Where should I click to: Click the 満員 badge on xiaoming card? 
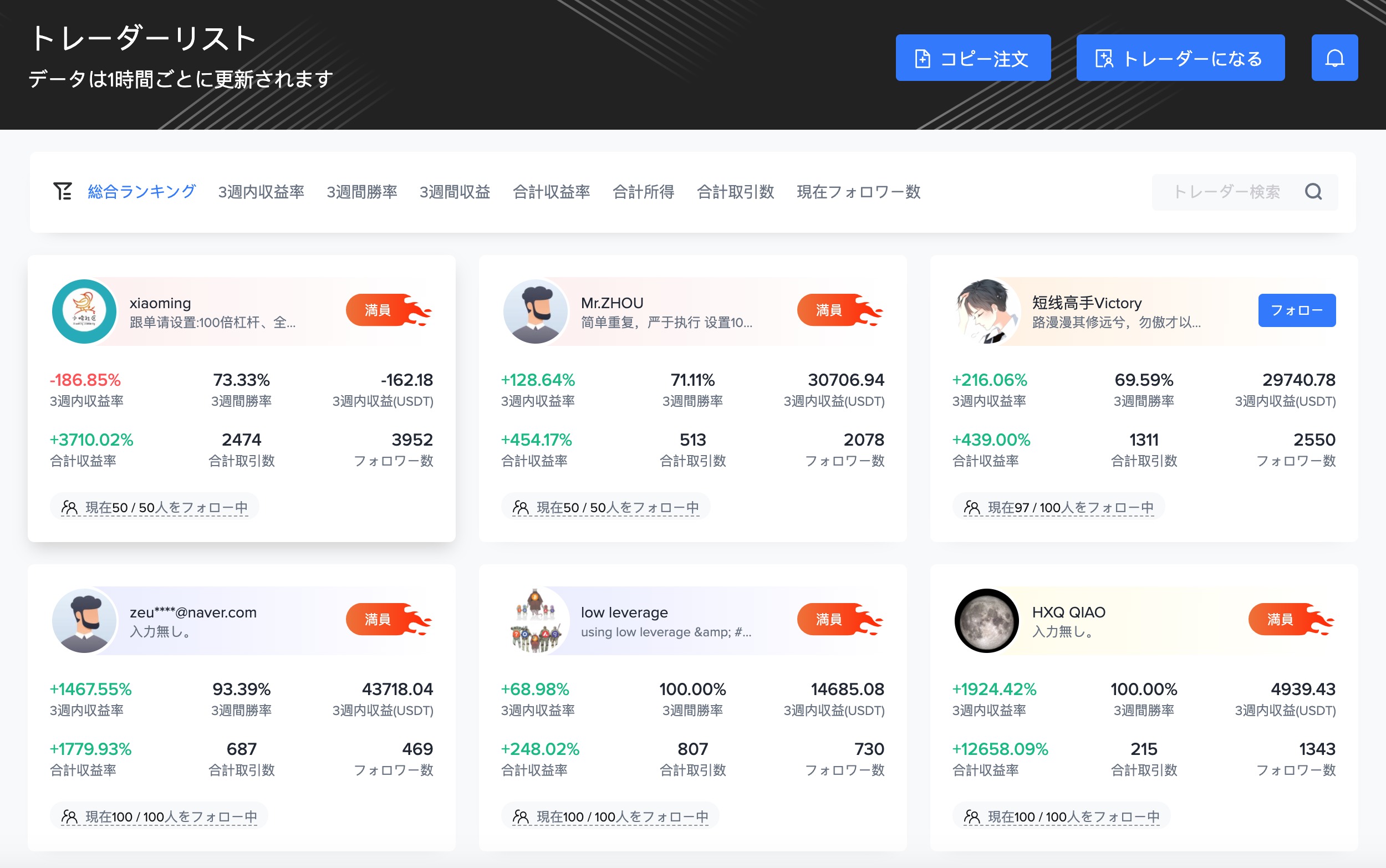(x=378, y=310)
